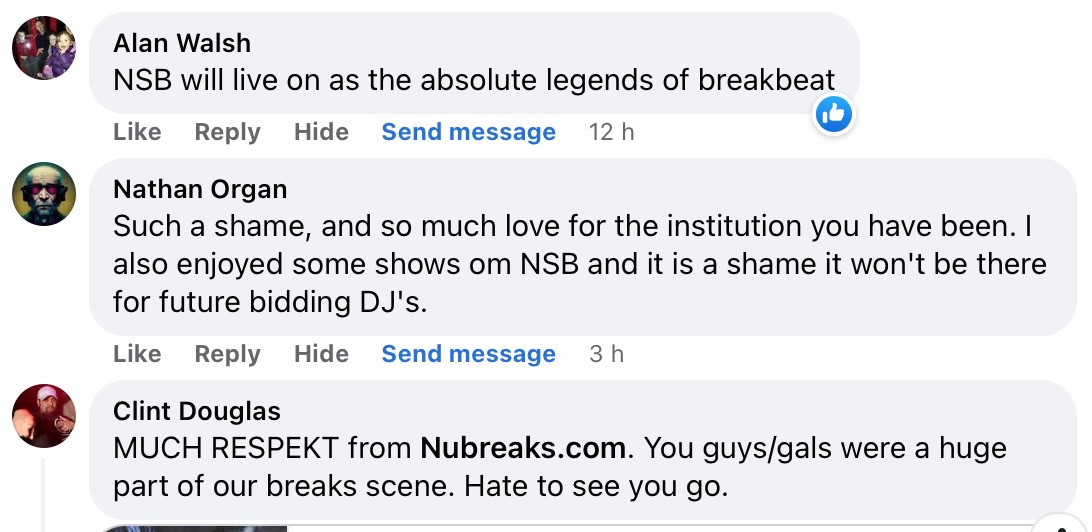Like Alan Walsh's comment

pos(137,132)
